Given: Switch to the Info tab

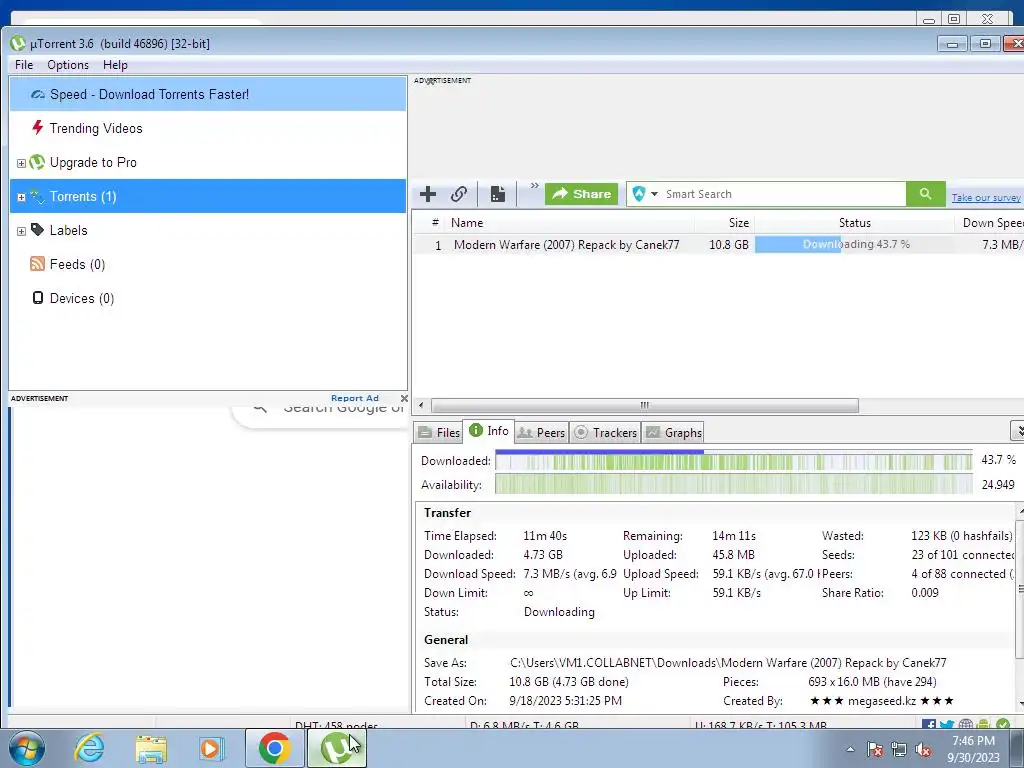Looking at the screenshot, I should coord(488,431).
